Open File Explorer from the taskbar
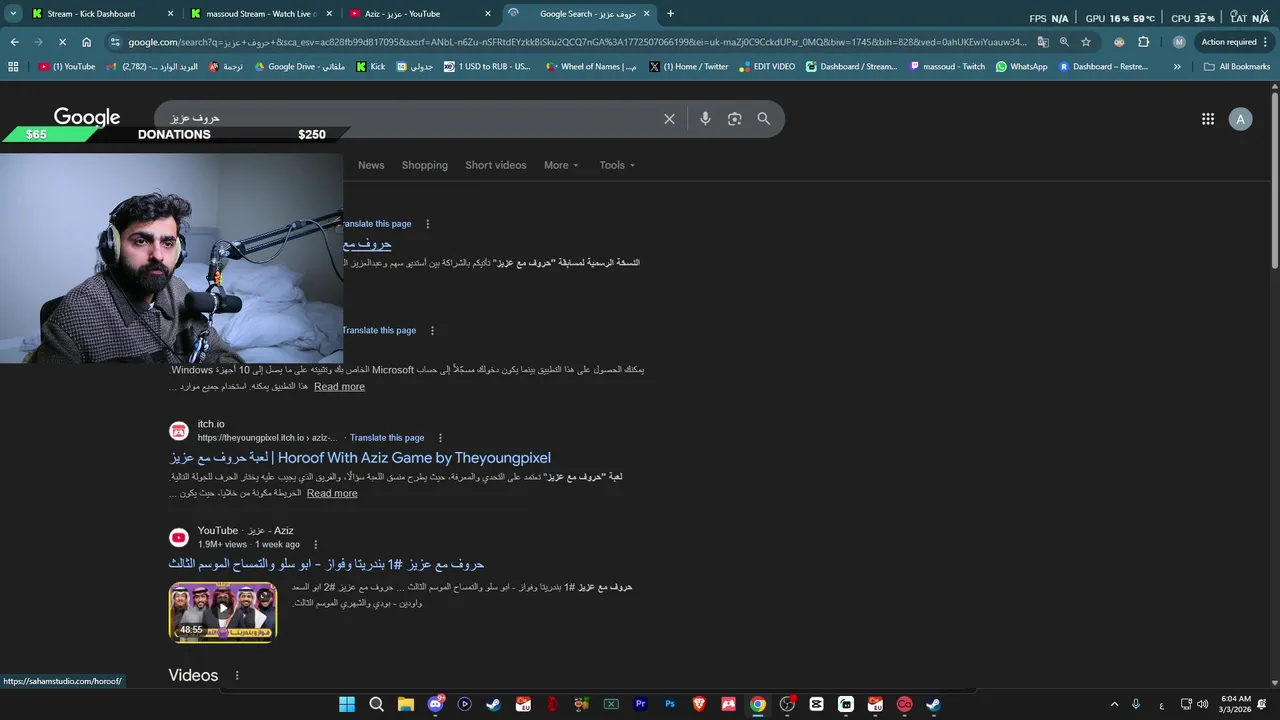 (x=405, y=704)
